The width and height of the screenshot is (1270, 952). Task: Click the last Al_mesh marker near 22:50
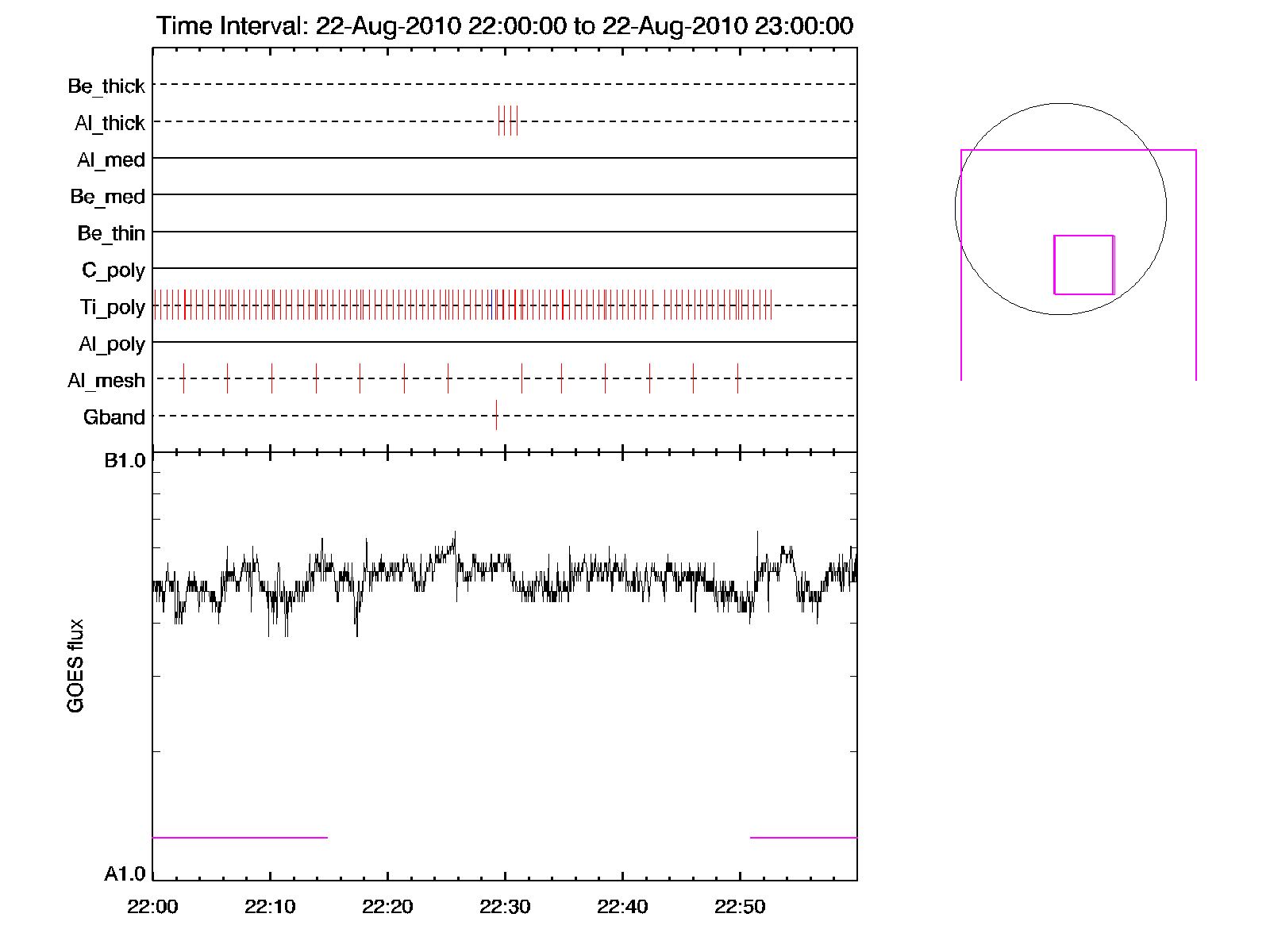click(737, 378)
